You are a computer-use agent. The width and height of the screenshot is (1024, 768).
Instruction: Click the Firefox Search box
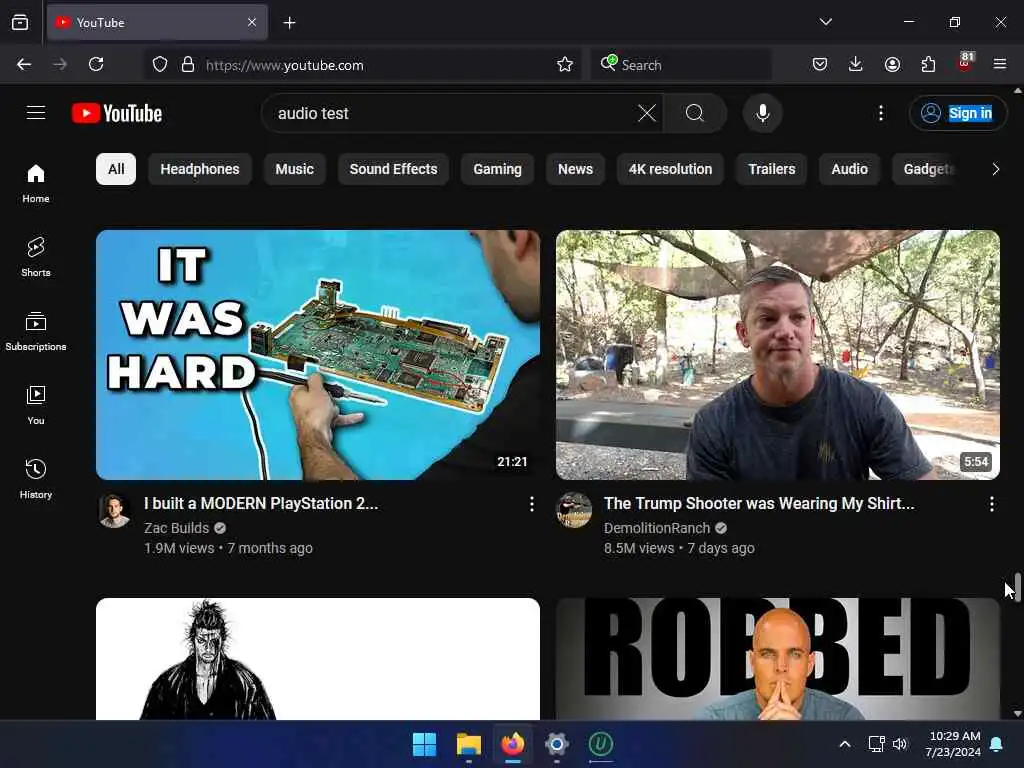(681, 65)
